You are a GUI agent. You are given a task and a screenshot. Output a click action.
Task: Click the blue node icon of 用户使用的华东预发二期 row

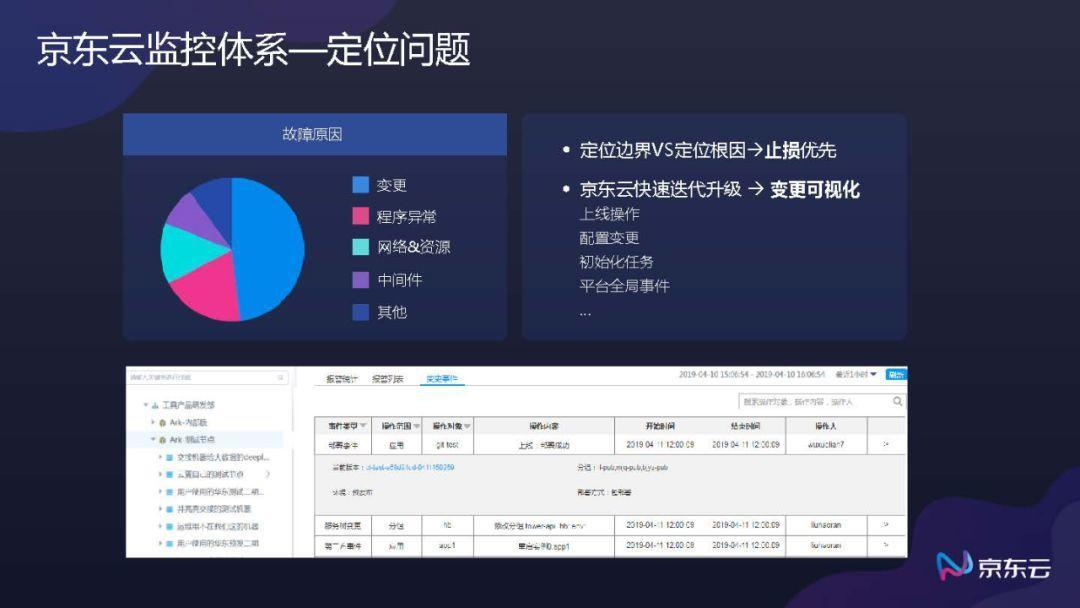coord(169,543)
